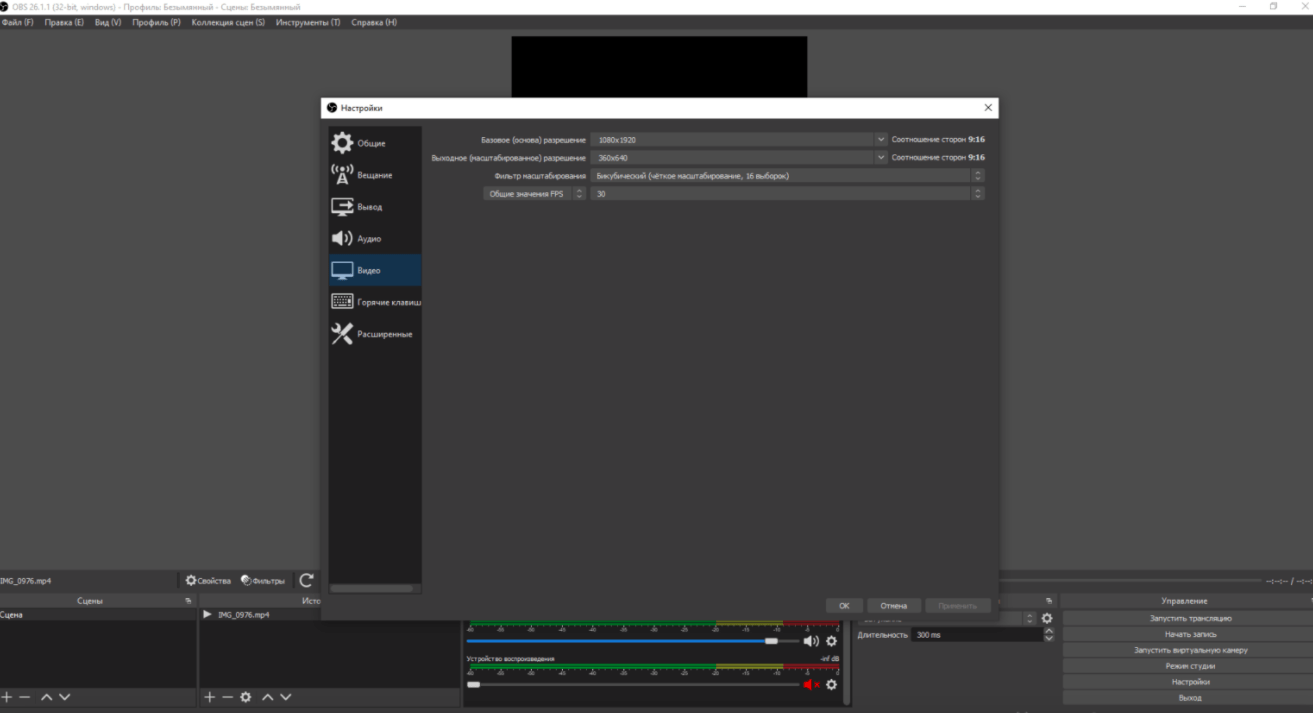Click the Отмена button
Image resolution: width=1313 pixels, height=713 pixels.
click(893, 605)
